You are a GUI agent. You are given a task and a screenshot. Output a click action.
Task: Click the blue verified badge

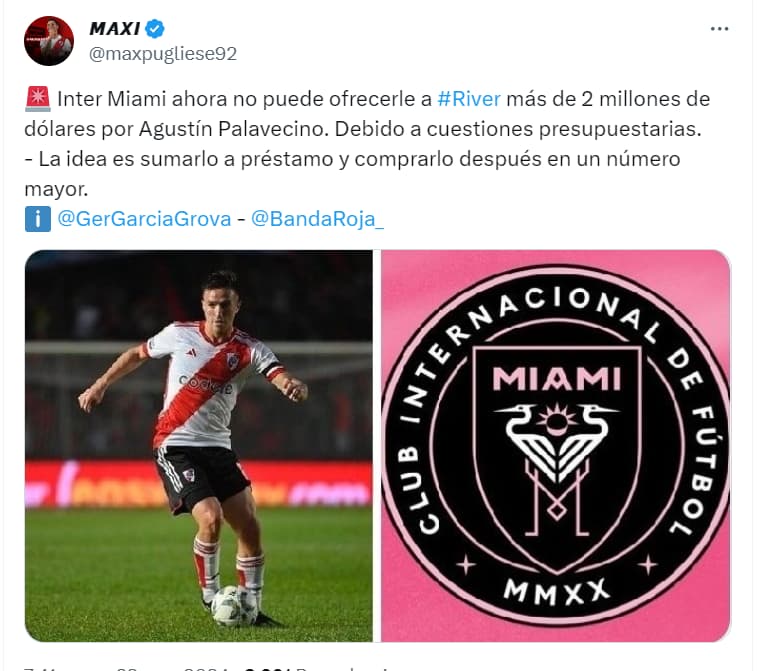[155, 29]
